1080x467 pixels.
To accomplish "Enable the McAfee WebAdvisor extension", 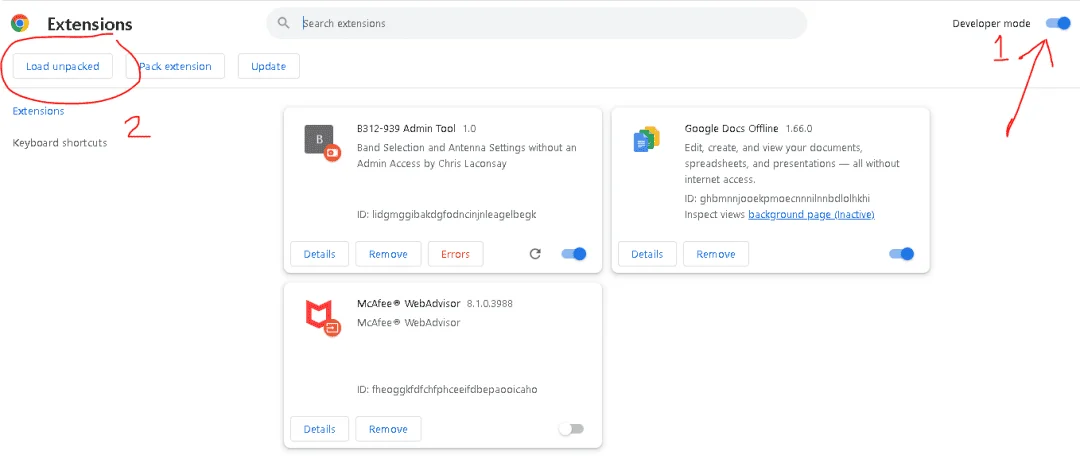I will pyautogui.click(x=572, y=428).
